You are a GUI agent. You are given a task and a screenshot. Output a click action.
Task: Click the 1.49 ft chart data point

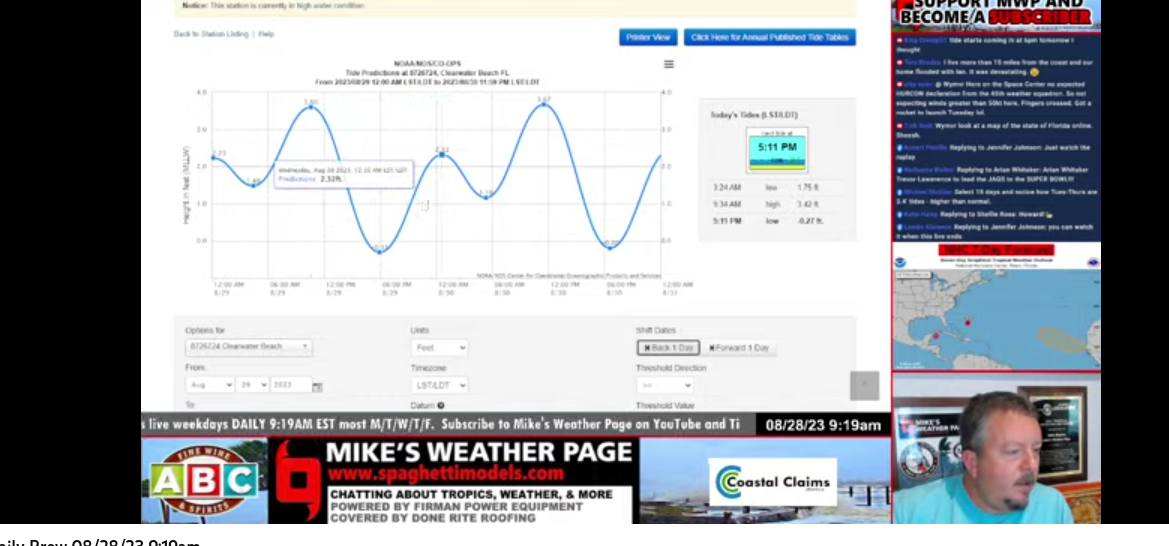point(253,185)
